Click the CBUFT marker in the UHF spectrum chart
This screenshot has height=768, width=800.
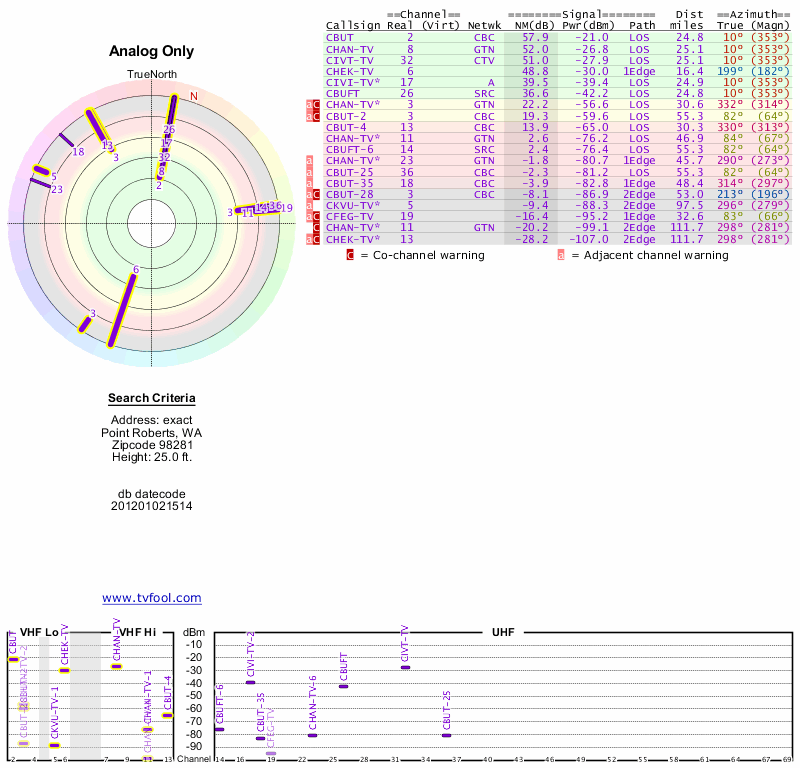click(x=343, y=686)
